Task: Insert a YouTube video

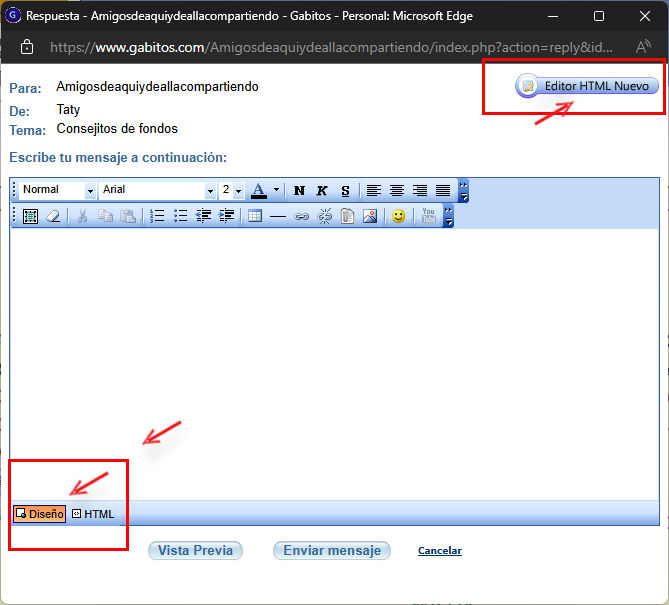Action: [x=428, y=216]
